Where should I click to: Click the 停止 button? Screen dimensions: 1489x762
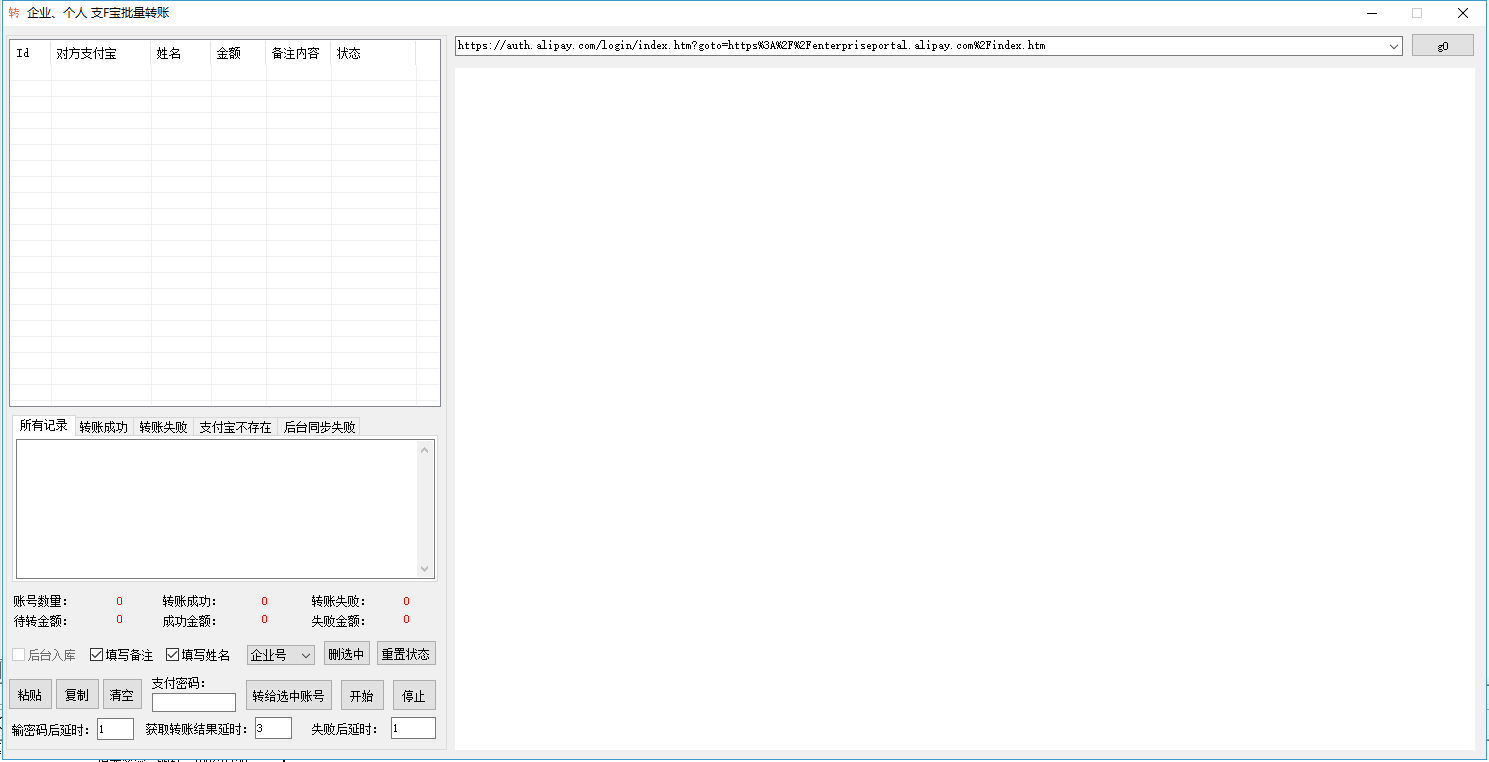click(x=413, y=696)
